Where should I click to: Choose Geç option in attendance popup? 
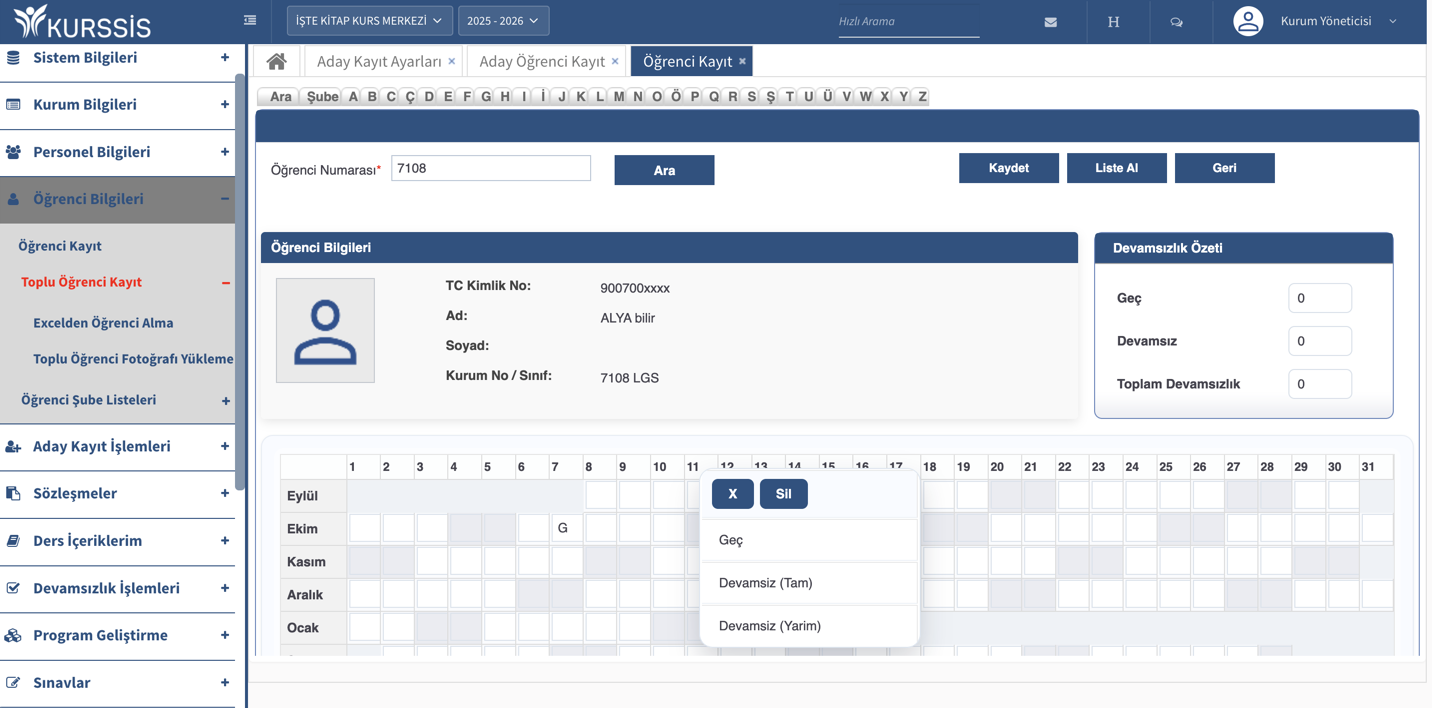coord(731,540)
